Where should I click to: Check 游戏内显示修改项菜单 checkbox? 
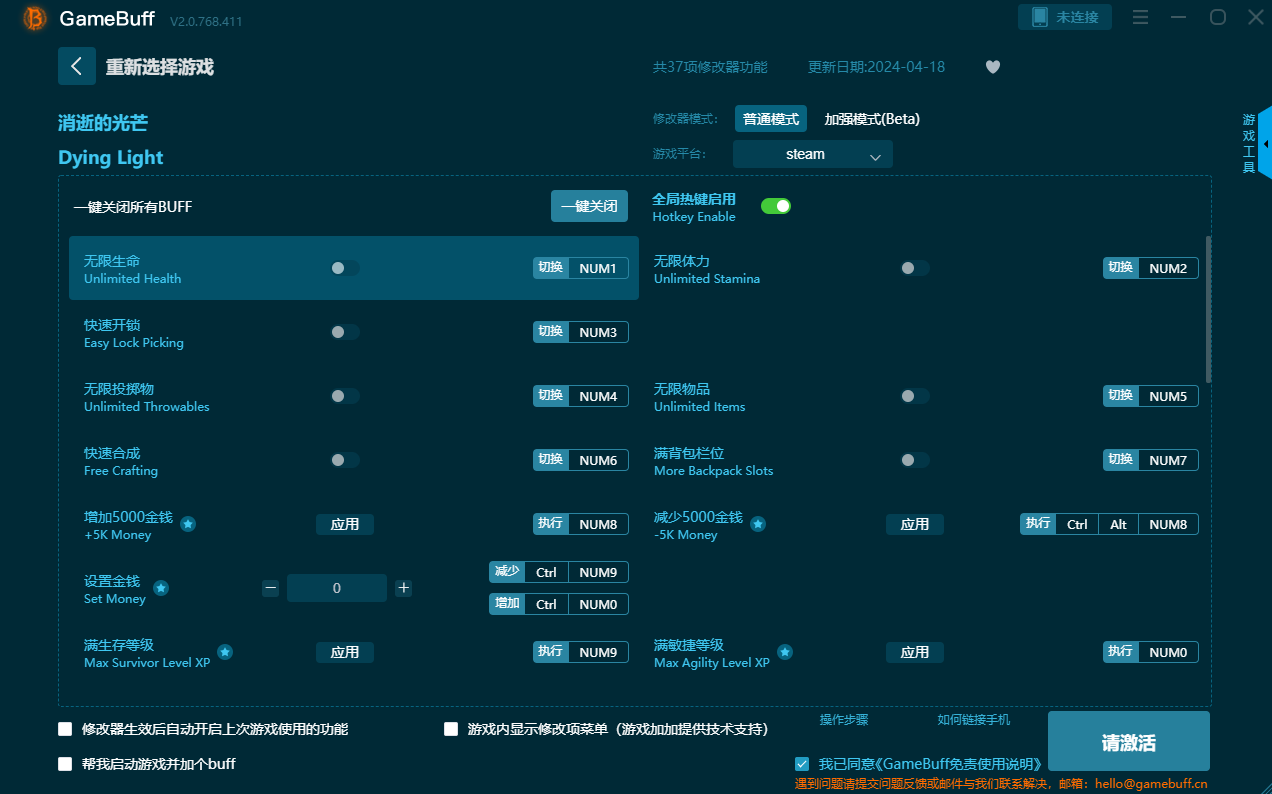(x=451, y=729)
